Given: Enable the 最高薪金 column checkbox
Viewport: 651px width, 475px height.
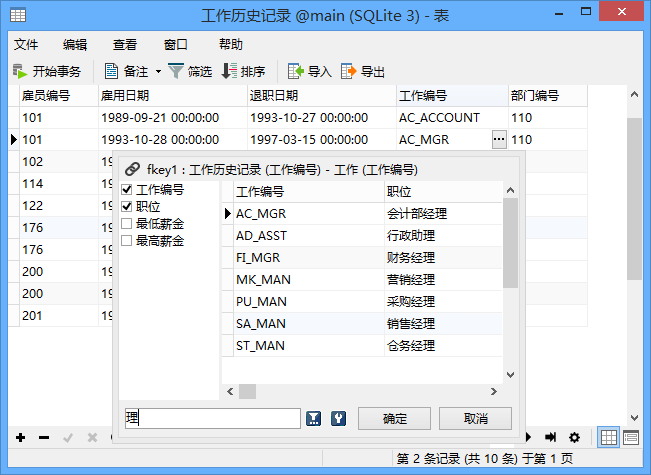Looking at the screenshot, I should [126, 240].
